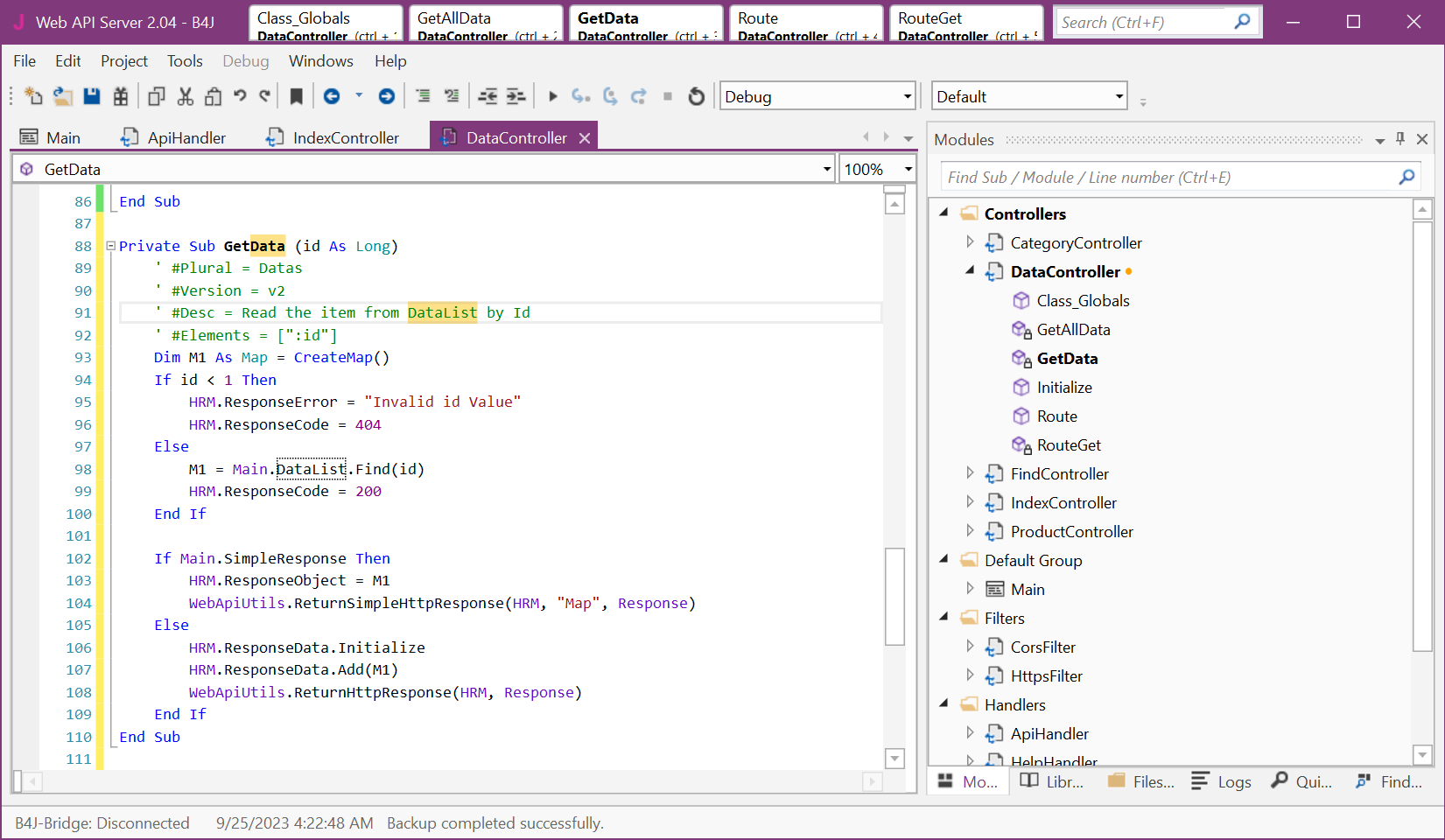The width and height of the screenshot is (1445, 840).
Task: Open the 100% zoom level dropdown
Action: (x=908, y=169)
